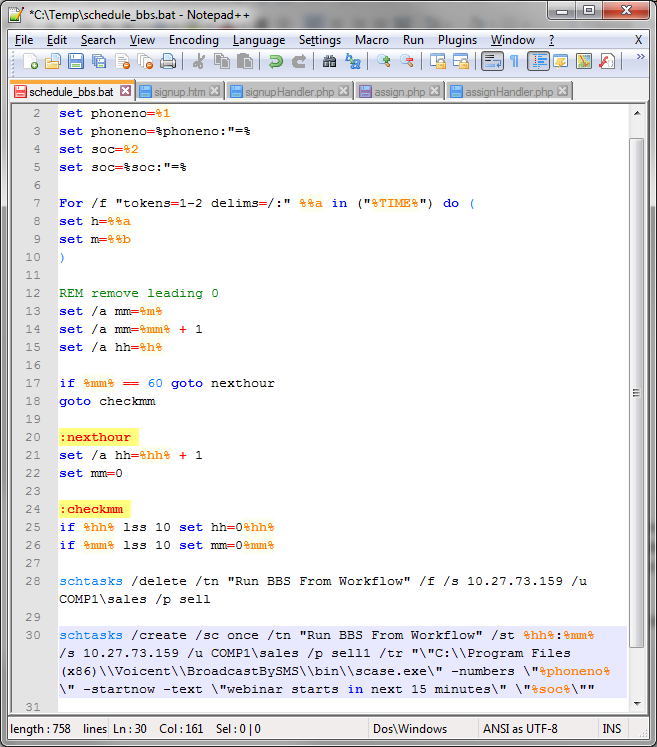657x747 pixels.
Task: Click the Undo arrow icon
Action: pos(275,62)
